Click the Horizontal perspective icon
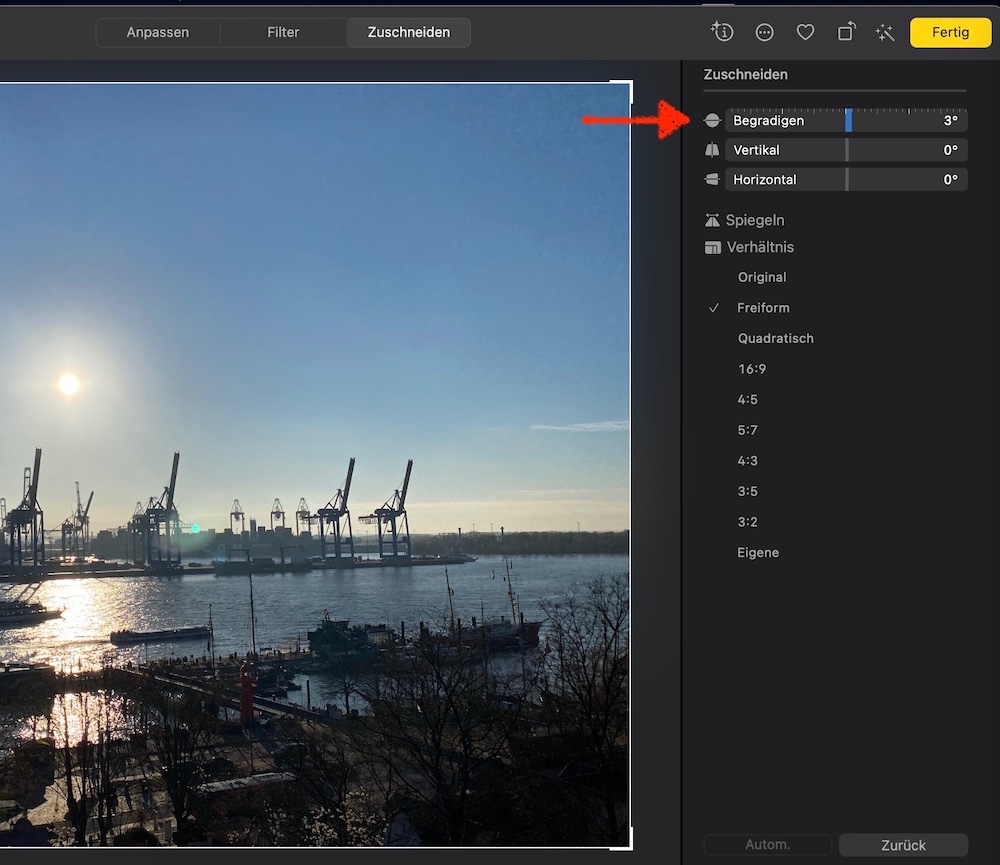The width and height of the screenshot is (1000, 865). tap(712, 180)
